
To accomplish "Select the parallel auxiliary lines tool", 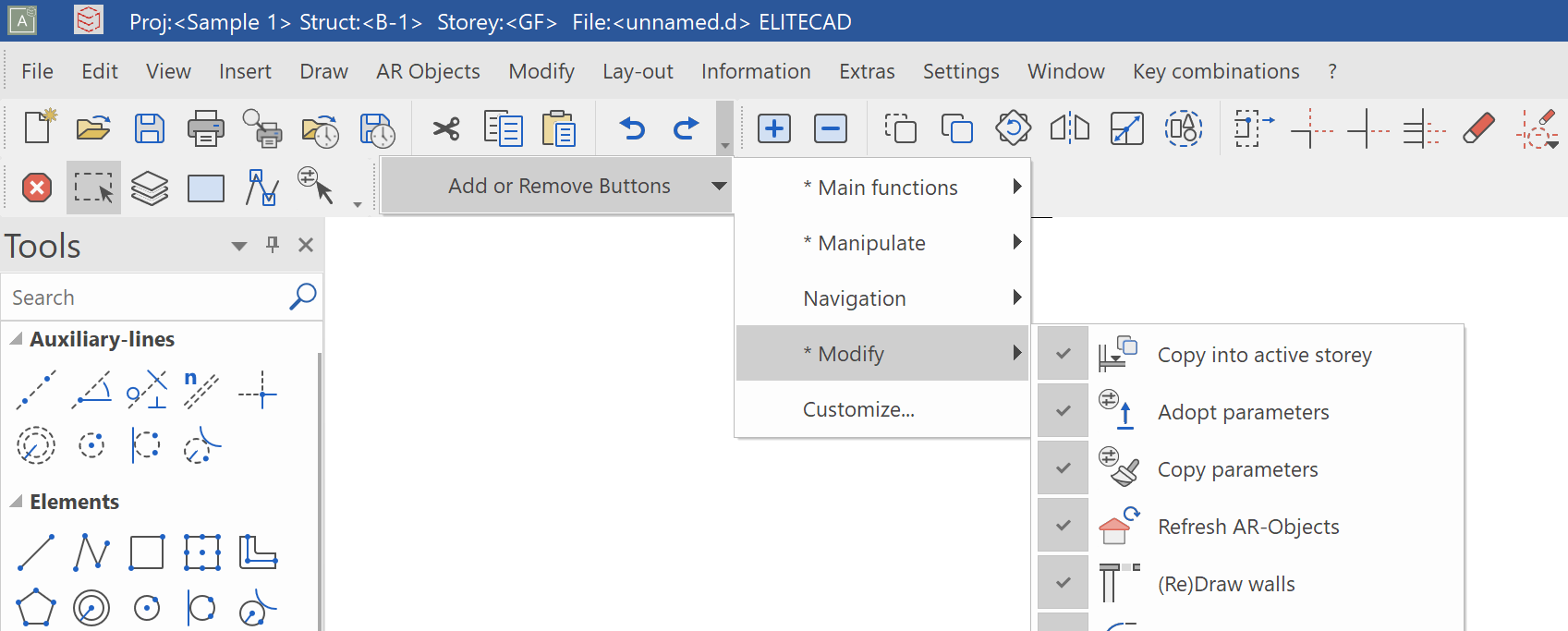I will pyautogui.click(x=201, y=389).
